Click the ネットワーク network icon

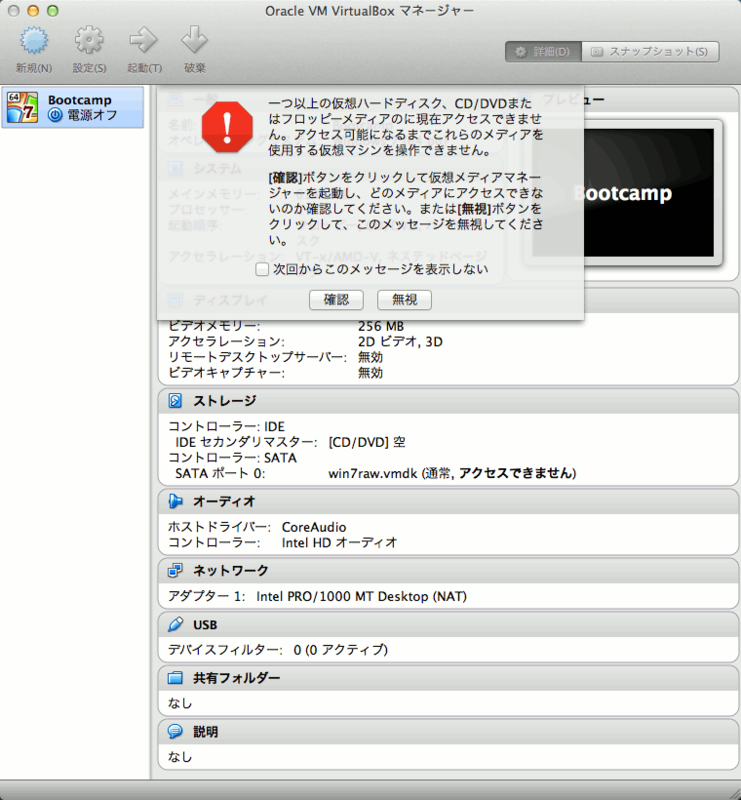[x=175, y=570]
